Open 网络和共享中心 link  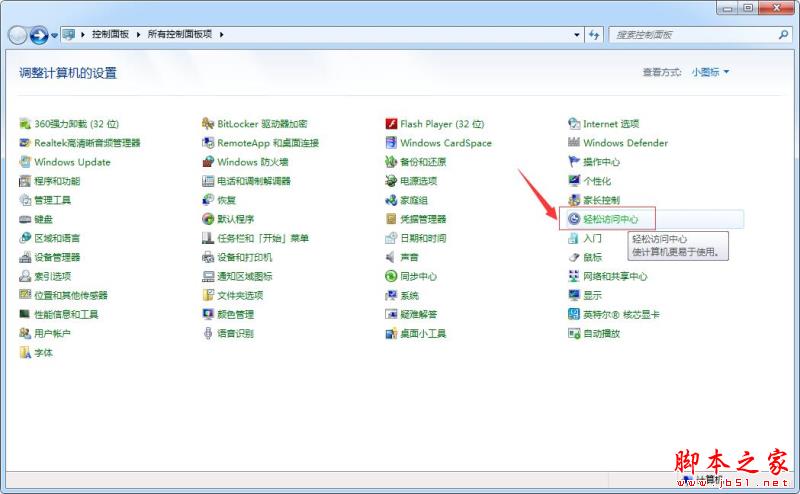coord(615,277)
